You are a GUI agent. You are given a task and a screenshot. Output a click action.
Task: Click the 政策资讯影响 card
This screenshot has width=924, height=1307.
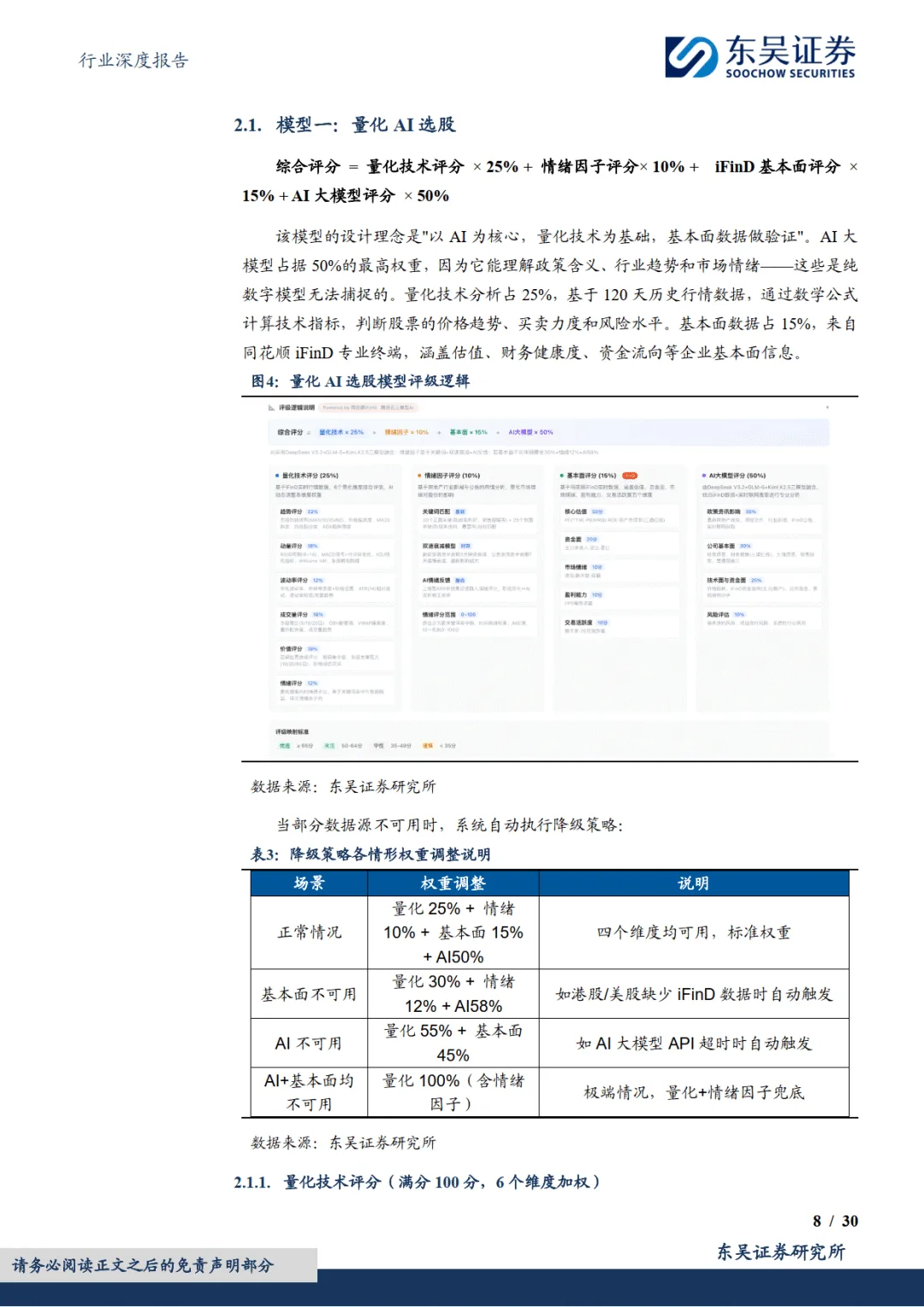tap(763, 518)
